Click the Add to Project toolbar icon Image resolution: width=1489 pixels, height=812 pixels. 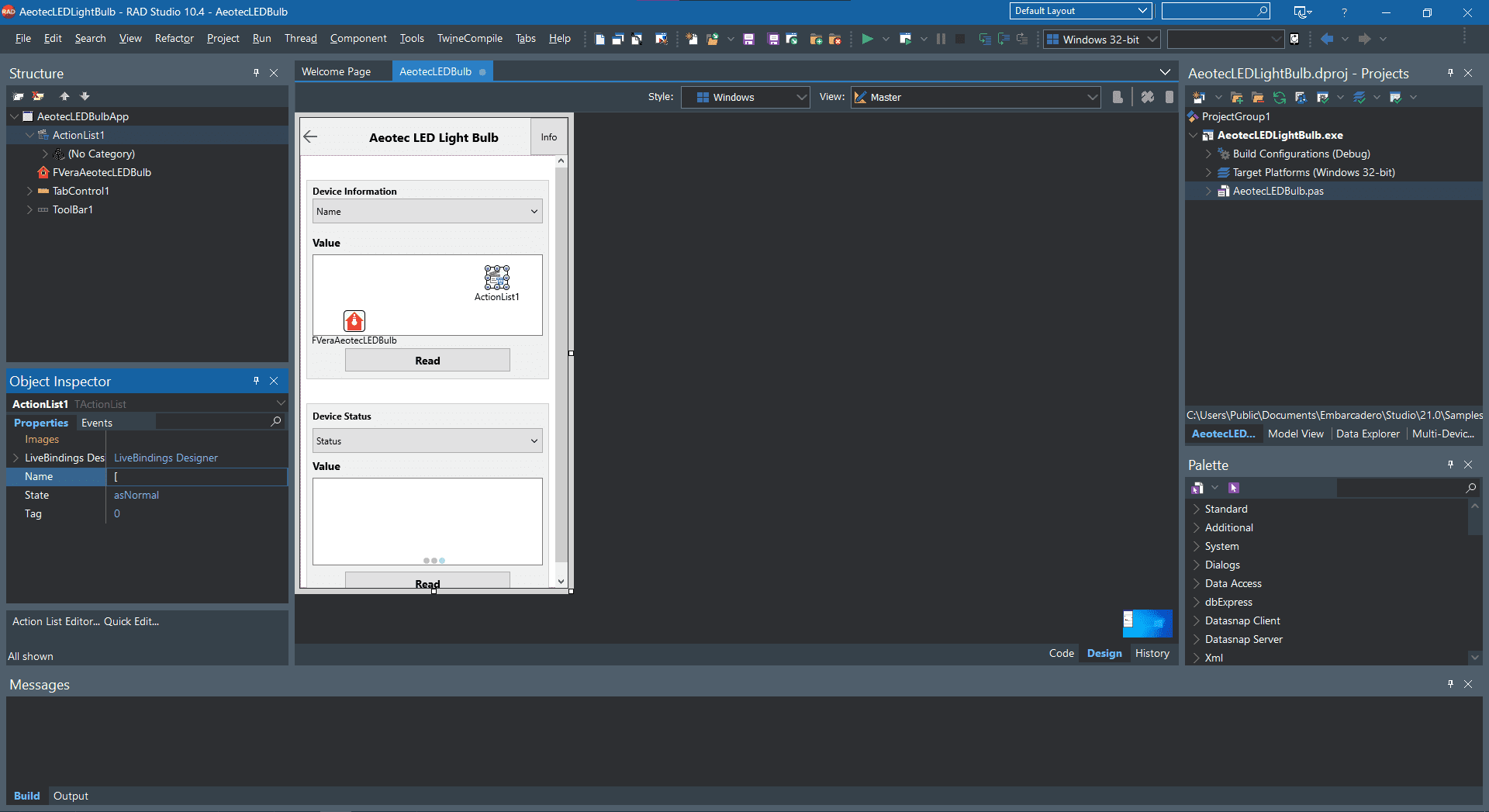pyautogui.click(x=816, y=39)
